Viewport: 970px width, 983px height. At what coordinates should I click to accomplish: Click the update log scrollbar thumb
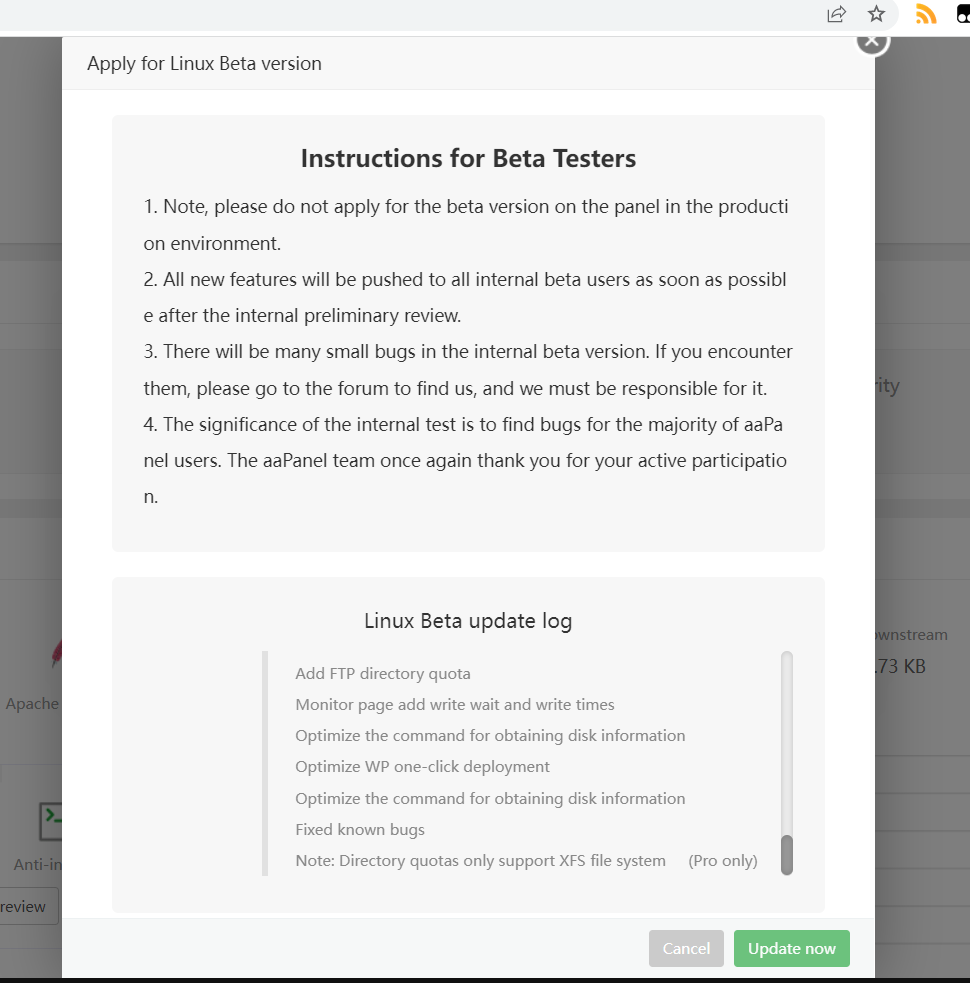click(x=787, y=855)
